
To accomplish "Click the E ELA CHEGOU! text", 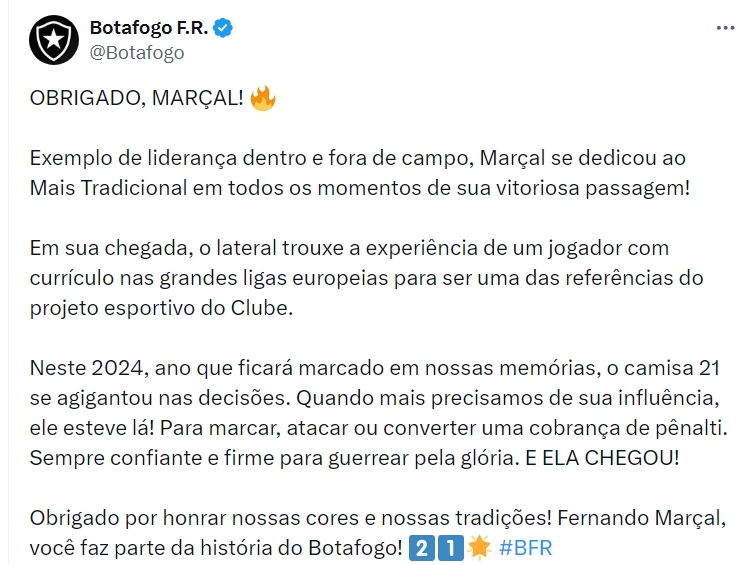I will (x=602, y=458).
